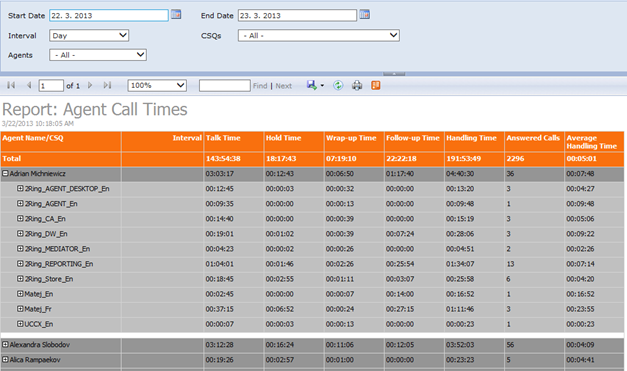Click total answered calls 2296
The width and height of the screenshot is (627, 371).
(515, 159)
